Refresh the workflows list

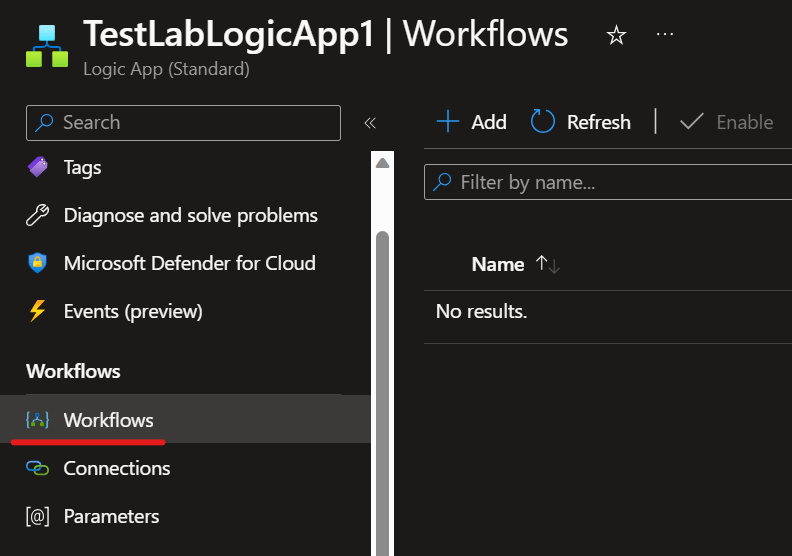pos(581,122)
